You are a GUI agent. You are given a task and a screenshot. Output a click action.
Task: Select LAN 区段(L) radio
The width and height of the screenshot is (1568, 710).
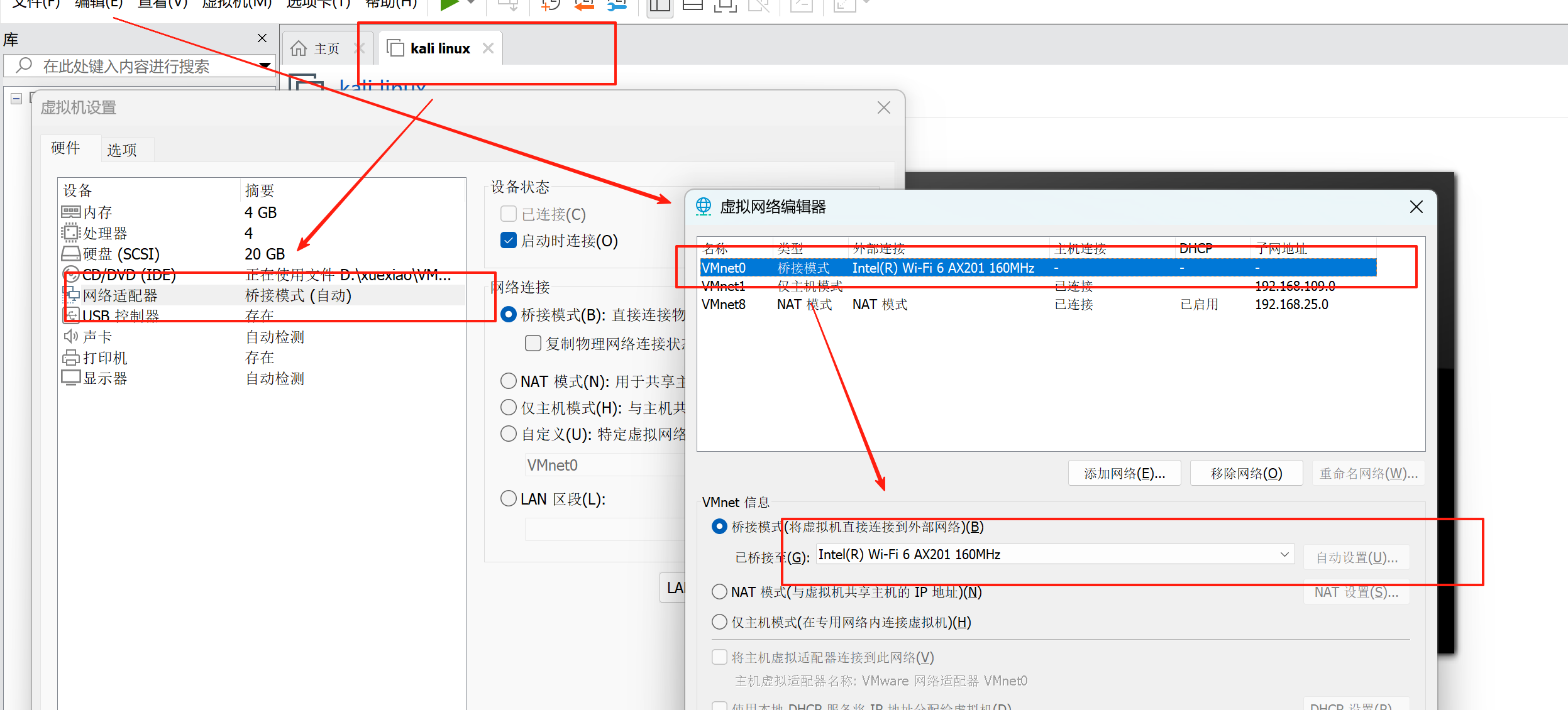[509, 498]
